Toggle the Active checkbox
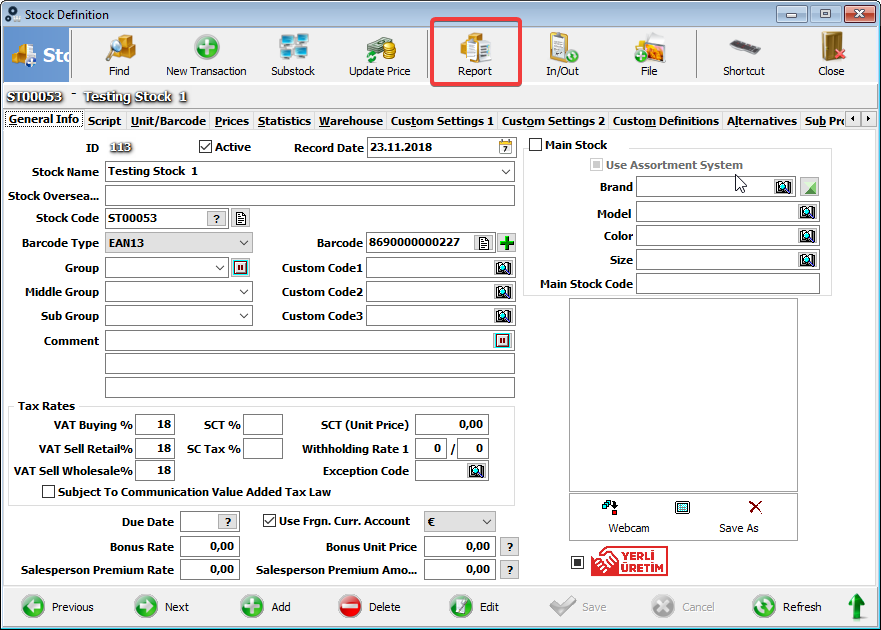 click(x=205, y=147)
